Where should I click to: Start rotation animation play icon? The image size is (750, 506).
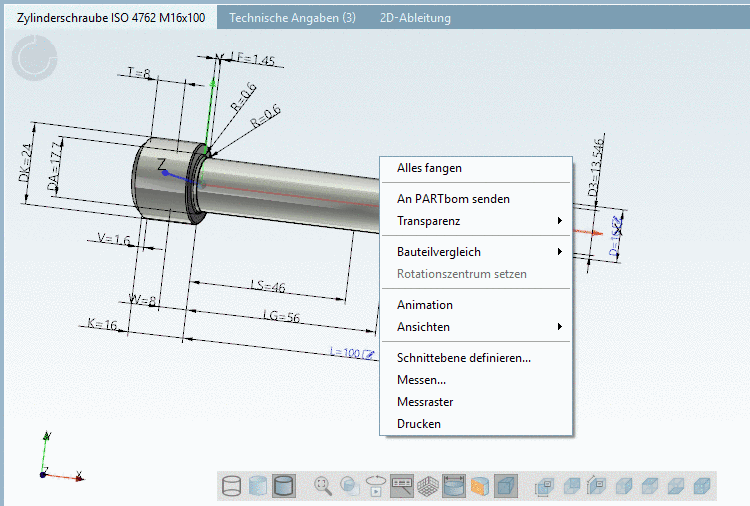376,486
